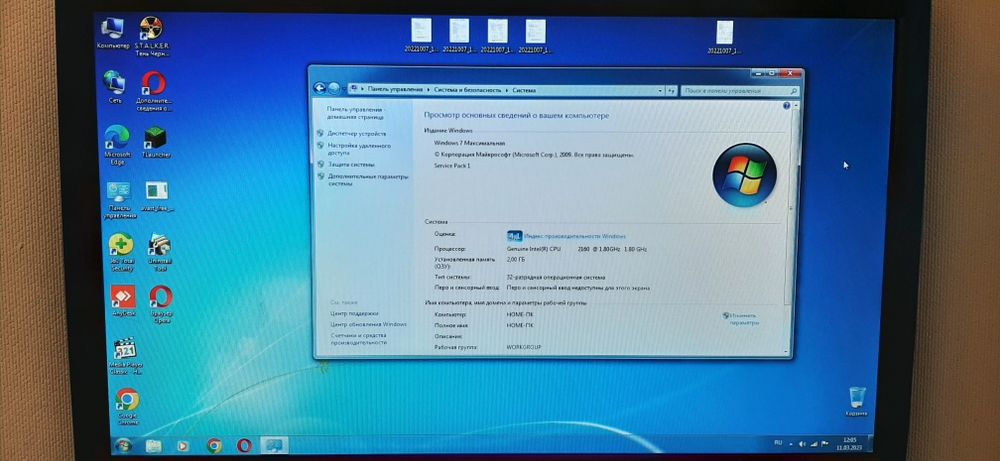The width and height of the screenshot is (1000, 461).
Task: Open Дополнительные параметры системы link
Action: click(x=369, y=180)
